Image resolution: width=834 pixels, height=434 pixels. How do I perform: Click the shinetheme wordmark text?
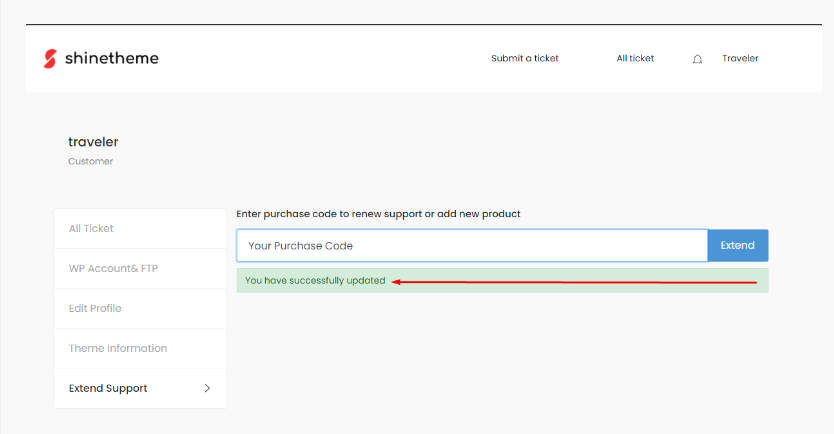[x=112, y=58]
